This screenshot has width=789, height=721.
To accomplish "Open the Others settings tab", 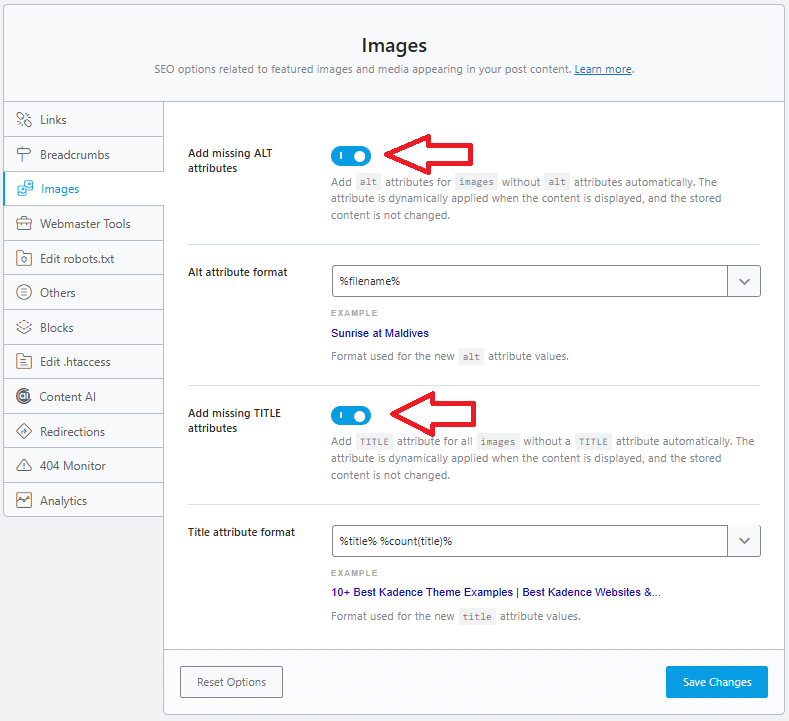I will click(58, 293).
